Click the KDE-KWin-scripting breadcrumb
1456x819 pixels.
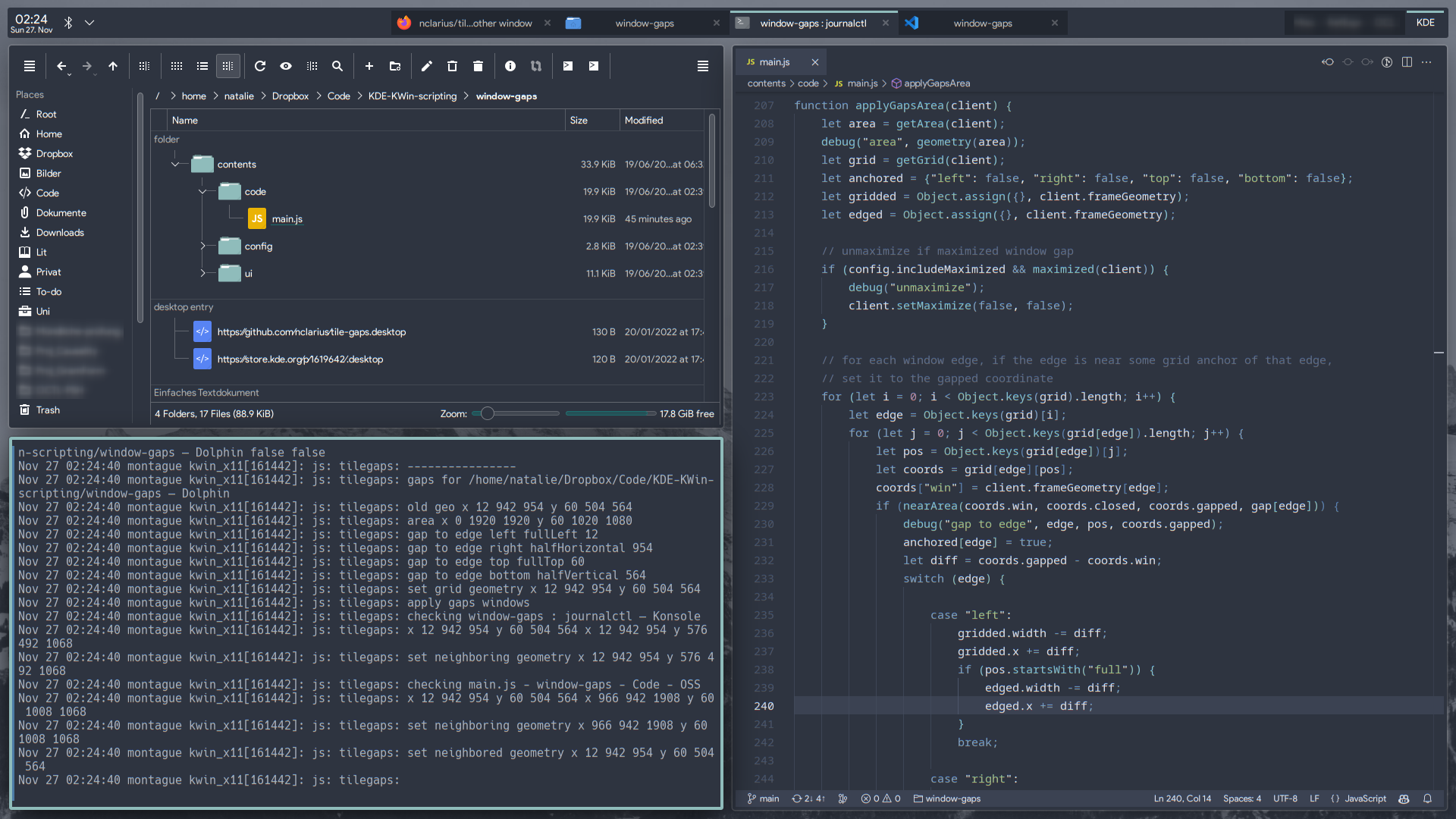coord(413,96)
